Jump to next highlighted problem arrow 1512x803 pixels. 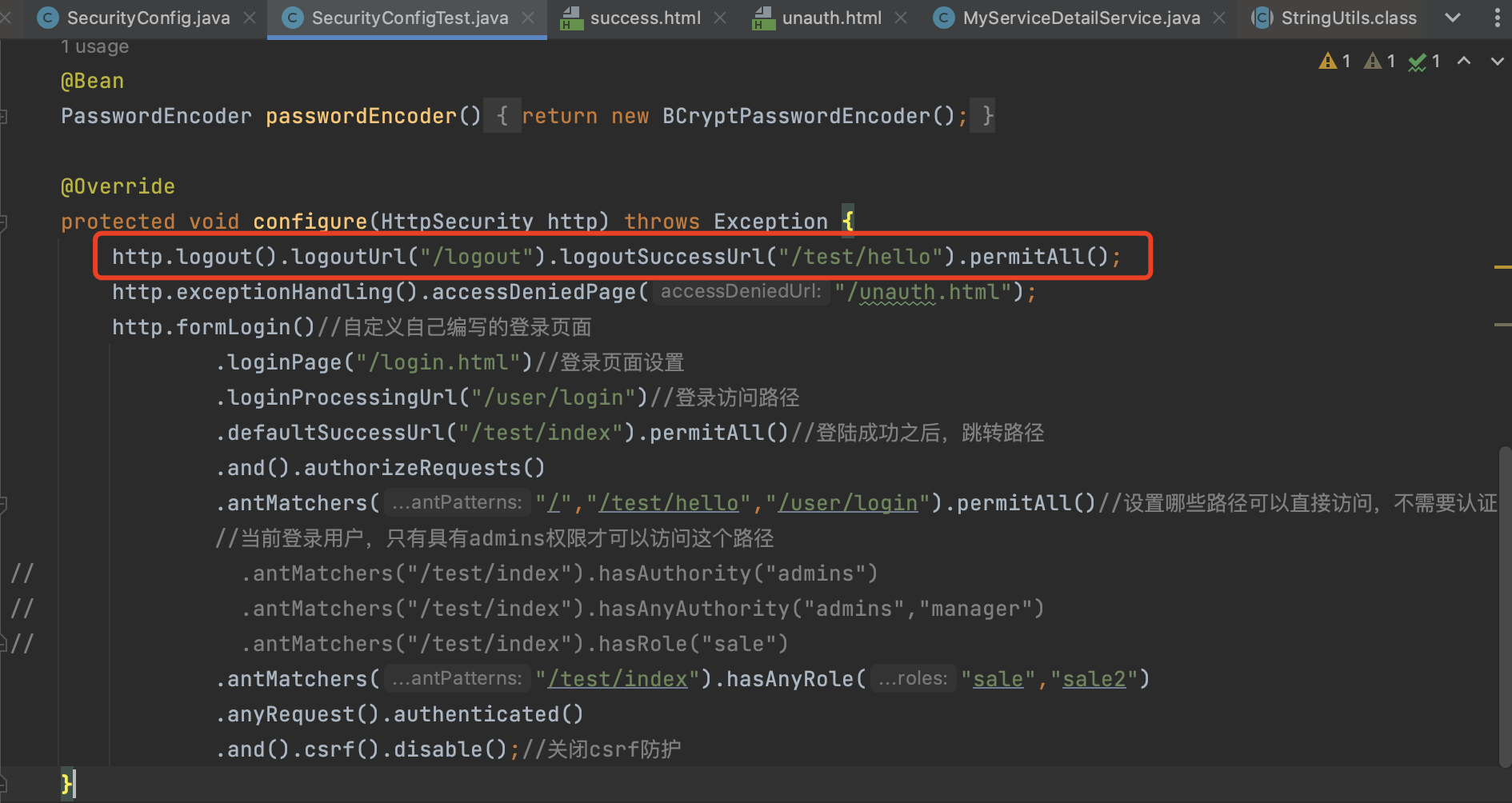pos(1497,61)
